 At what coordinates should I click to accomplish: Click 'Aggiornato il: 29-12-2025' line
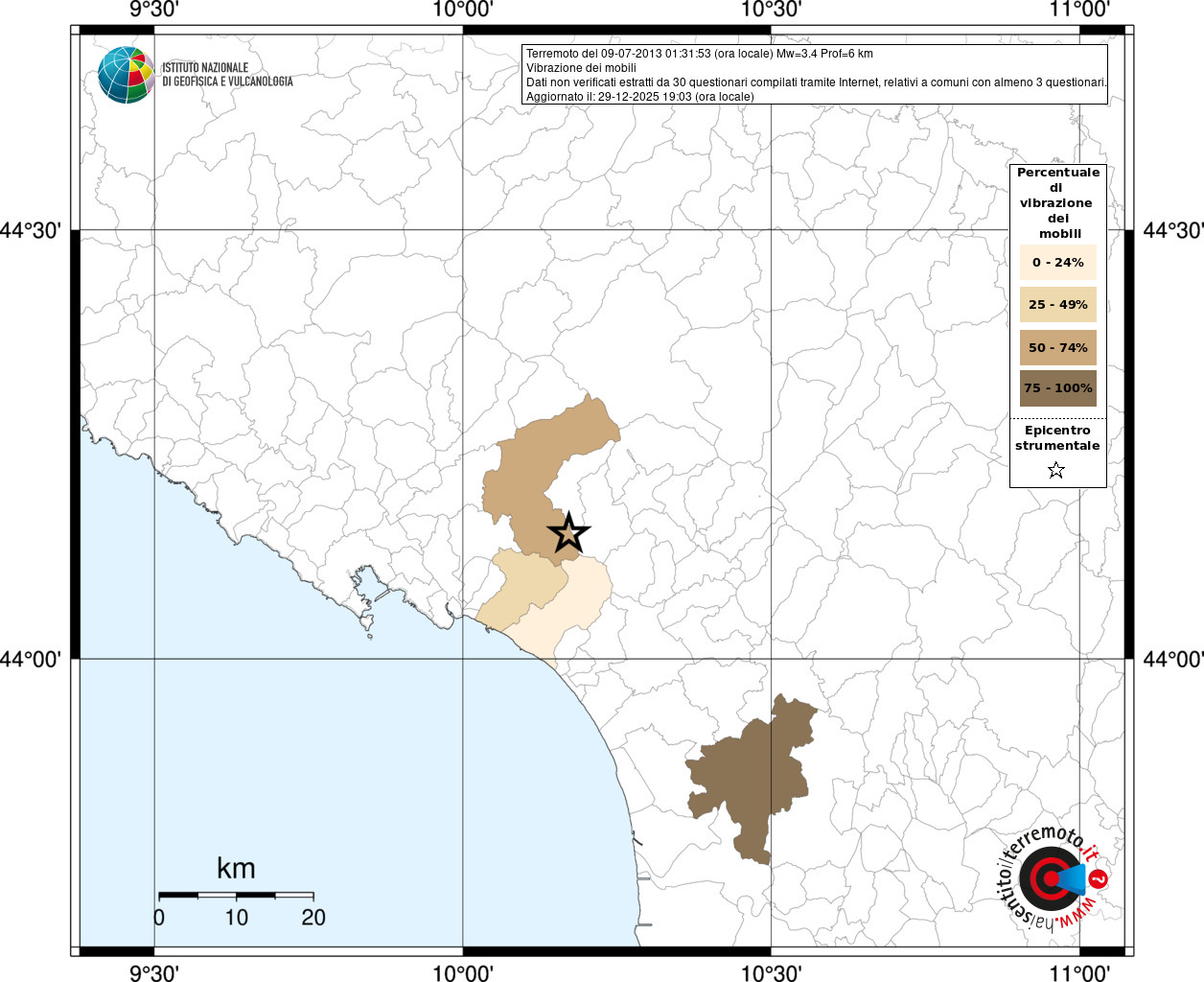click(x=640, y=97)
